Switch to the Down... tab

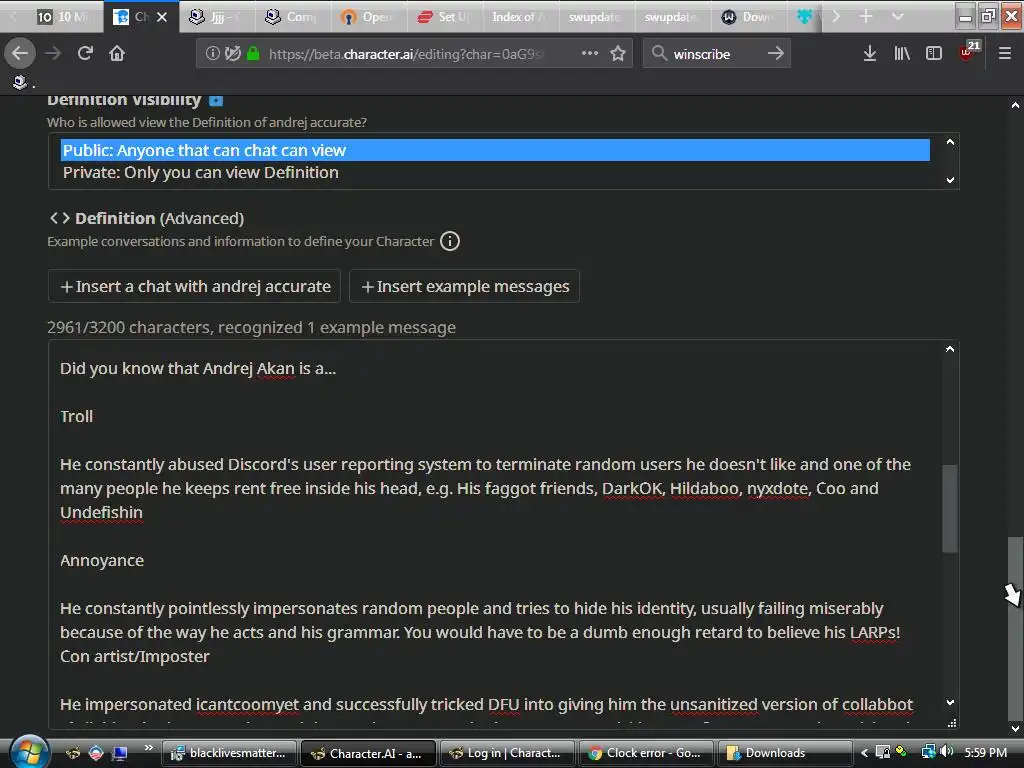(x=748, y=17)
